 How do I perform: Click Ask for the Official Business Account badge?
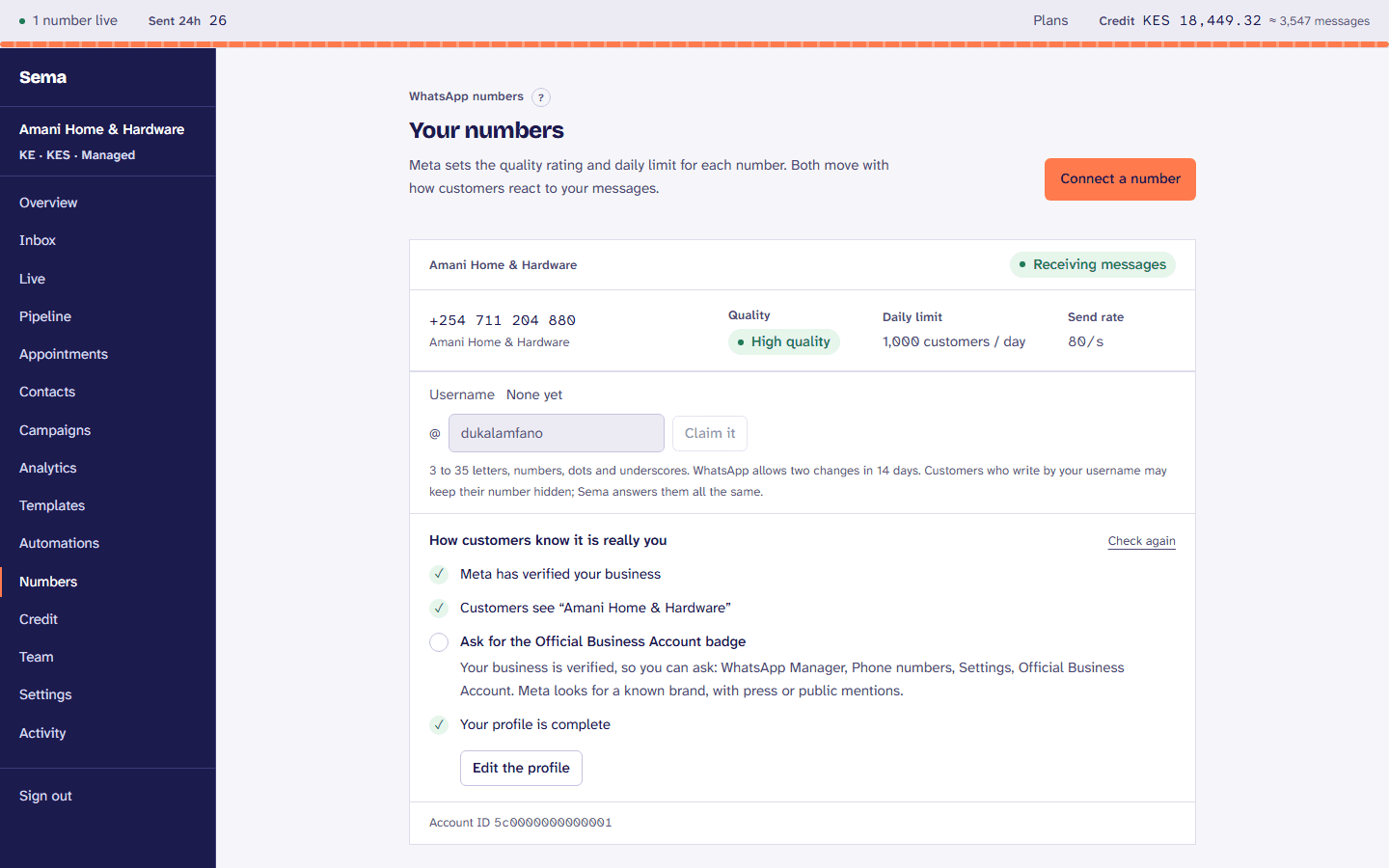[603, 641]
